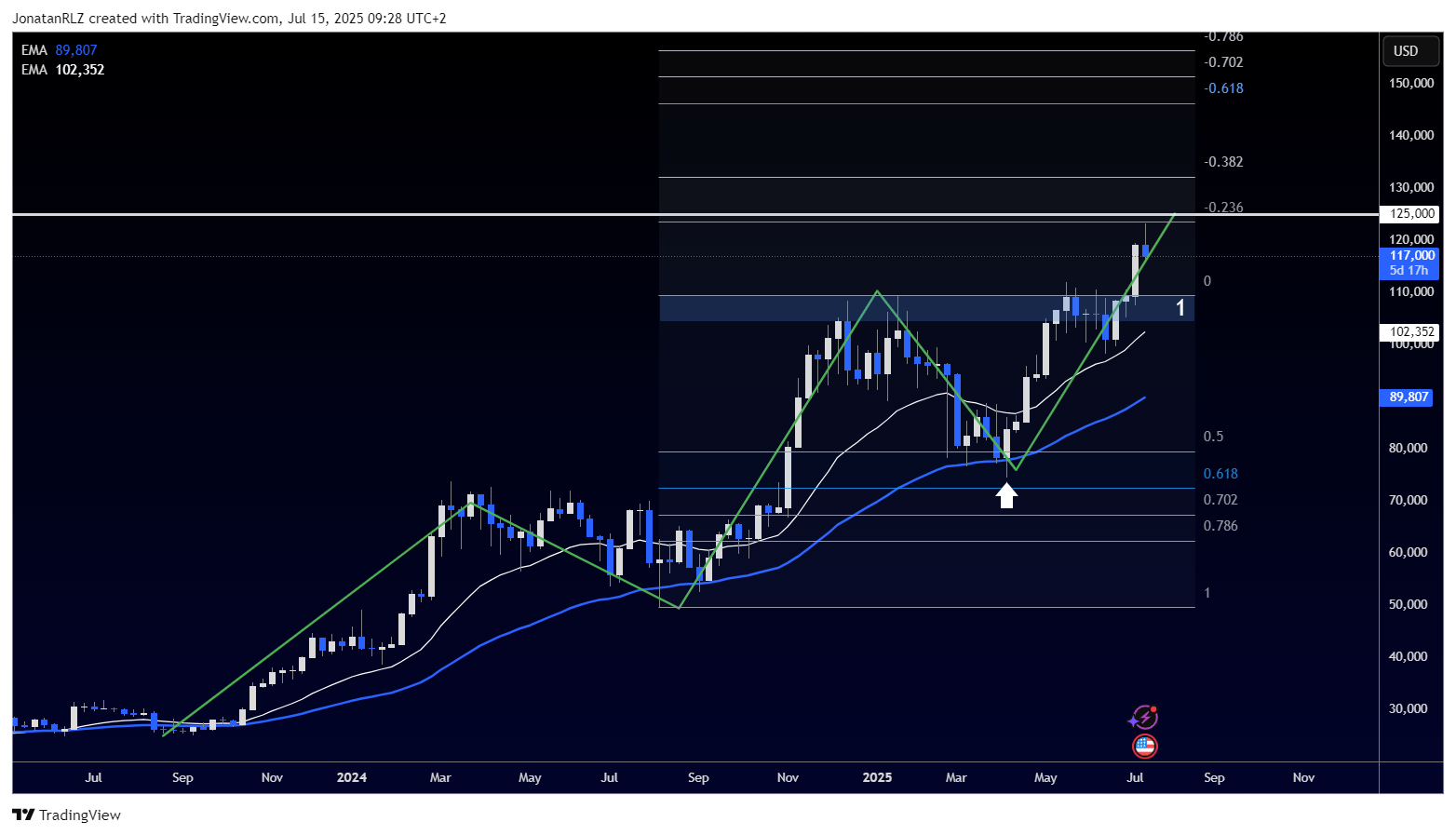The height and width of the screenshot is (835, 1456).
Task: Click the blue positive 0.618 retracement label
Action: (x=1220, y=474)
